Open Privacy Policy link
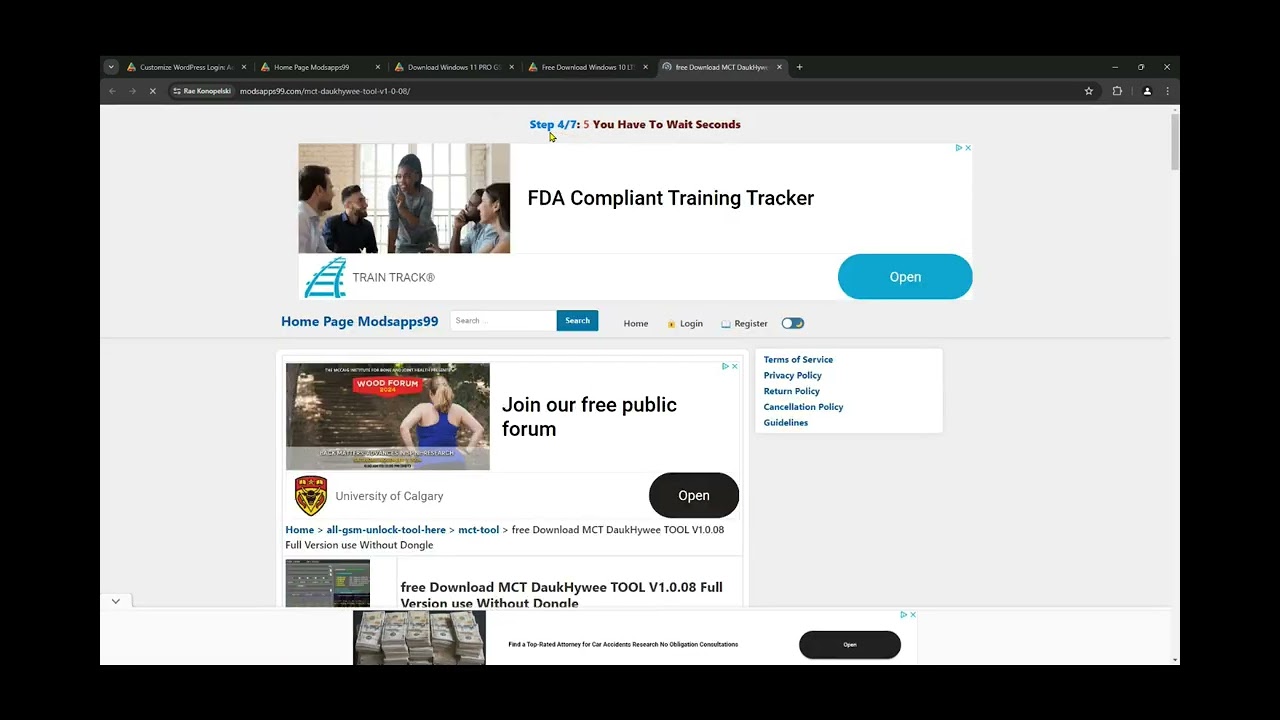Viewport: 1280px width, 720px height. coord(792,375)
